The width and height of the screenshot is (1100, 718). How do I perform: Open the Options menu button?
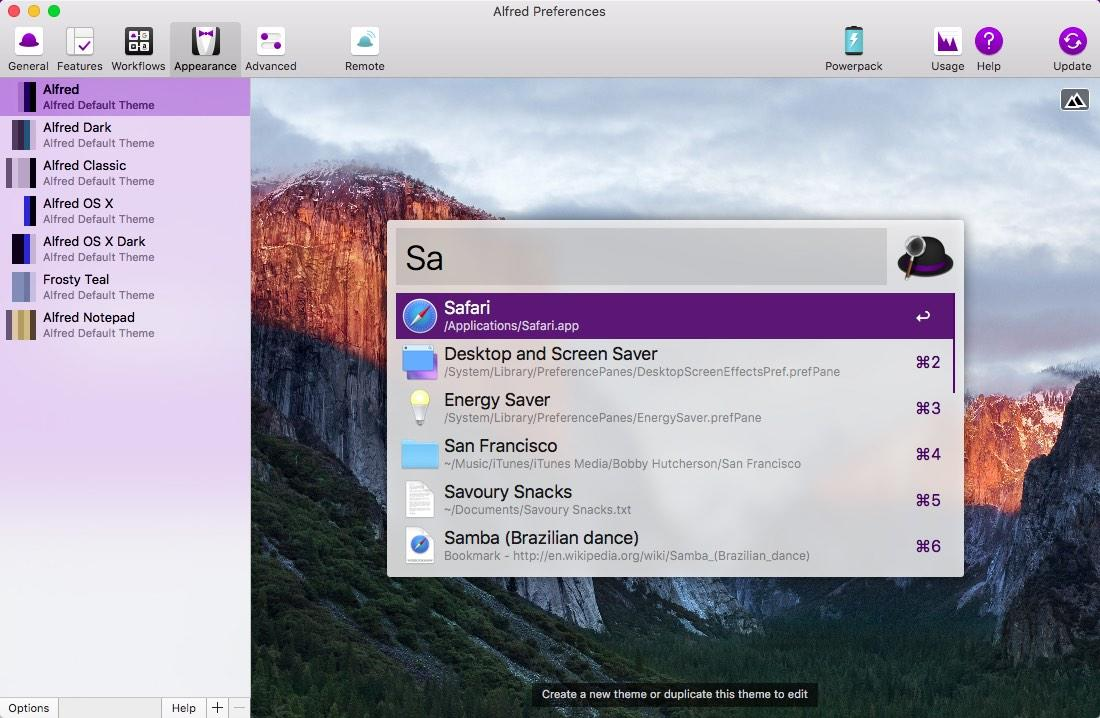coord(29,707)
